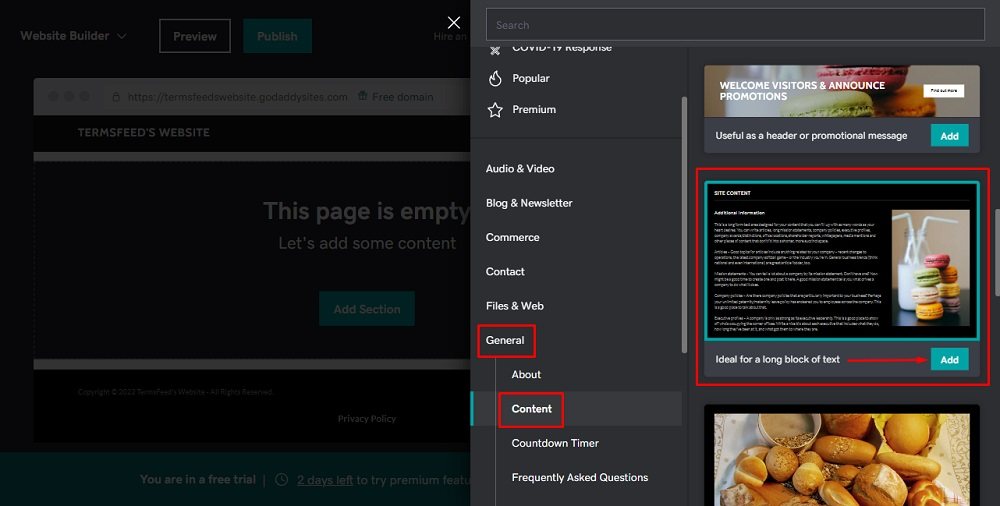Click the 2 days left link

pyautogui.click(x=325, y=480)
